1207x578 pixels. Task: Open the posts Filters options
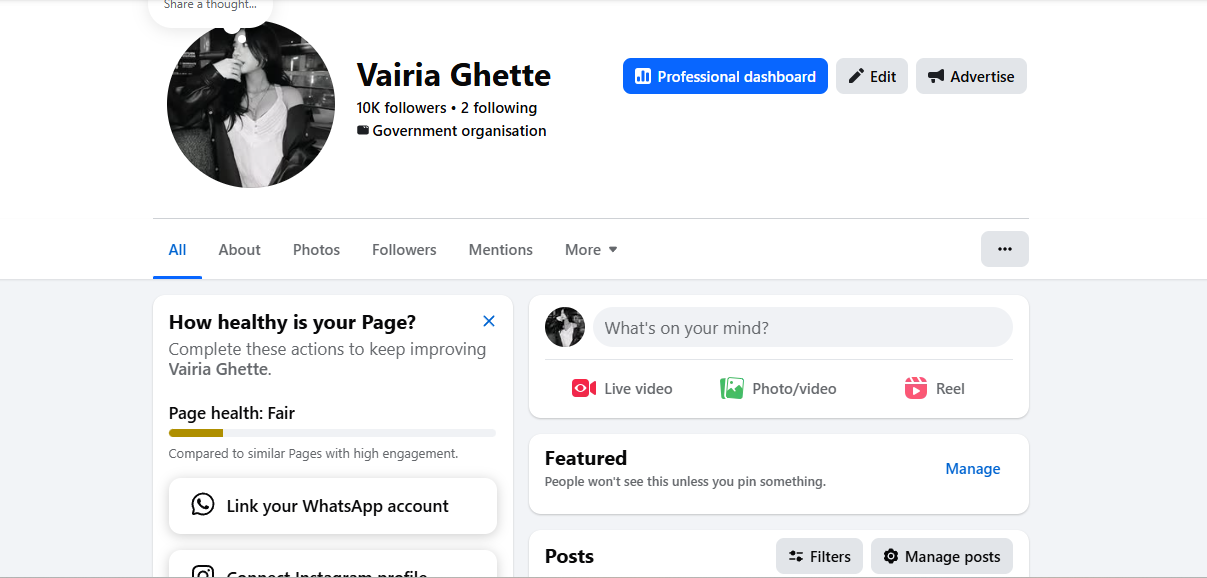(819, 556)
